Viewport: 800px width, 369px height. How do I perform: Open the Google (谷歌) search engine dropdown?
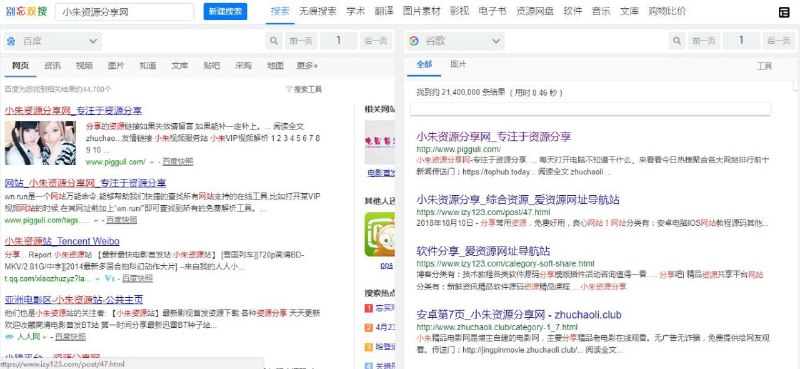pos(456,41)
